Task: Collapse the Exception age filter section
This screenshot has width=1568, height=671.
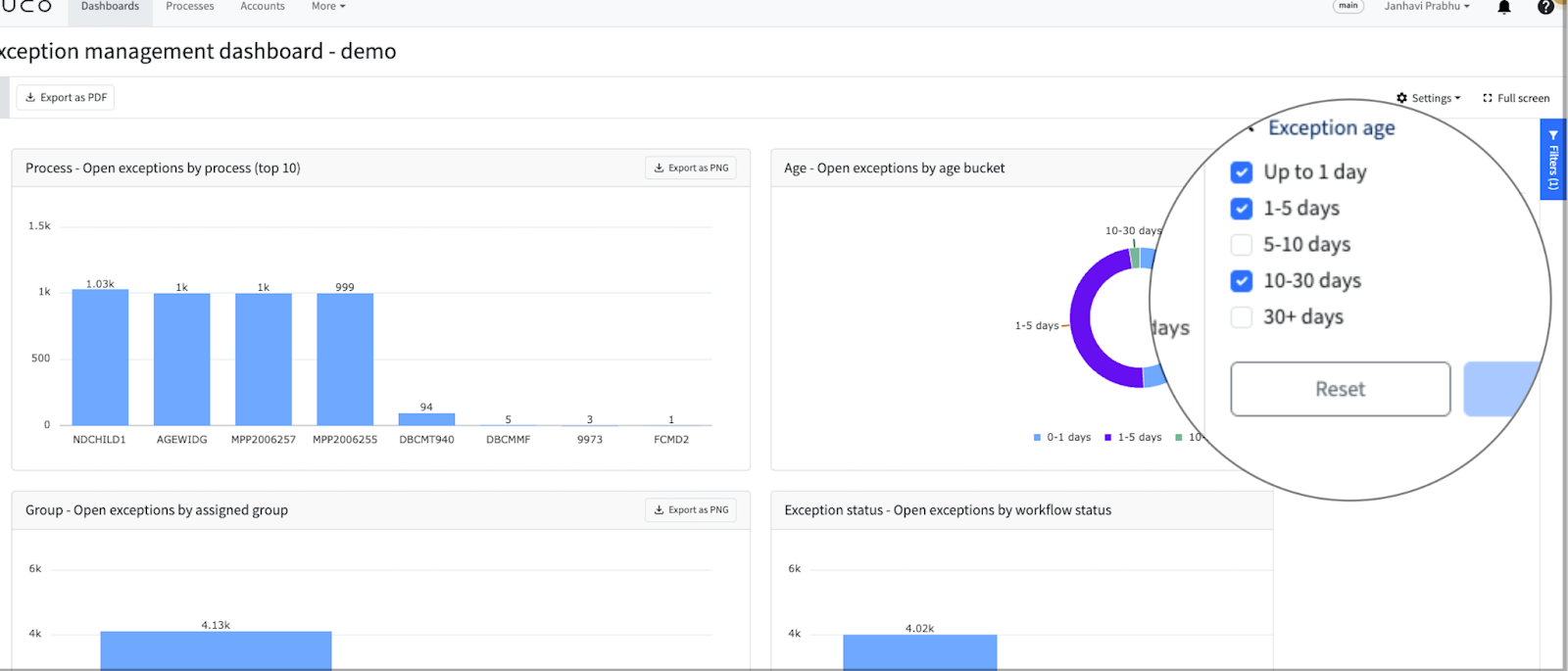Action: pos(1252,128)
